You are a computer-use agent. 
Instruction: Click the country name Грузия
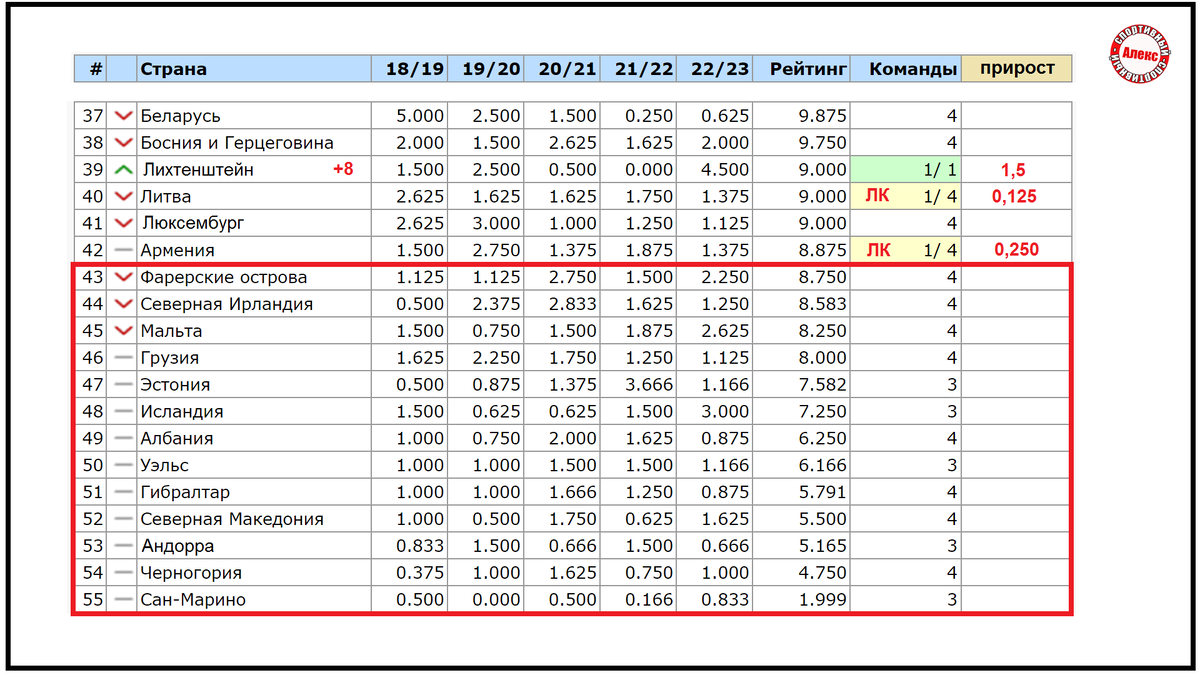(170, 358)
